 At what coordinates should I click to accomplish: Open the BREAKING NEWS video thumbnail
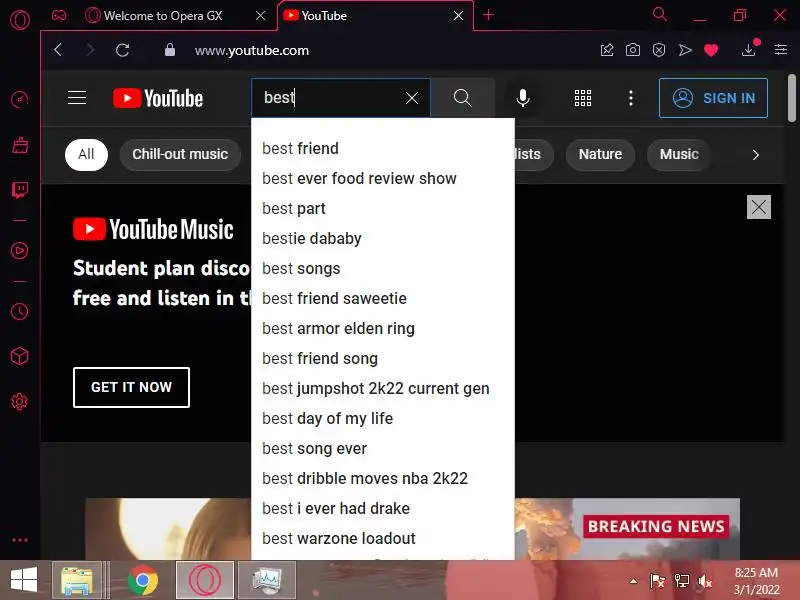point(627,529)
